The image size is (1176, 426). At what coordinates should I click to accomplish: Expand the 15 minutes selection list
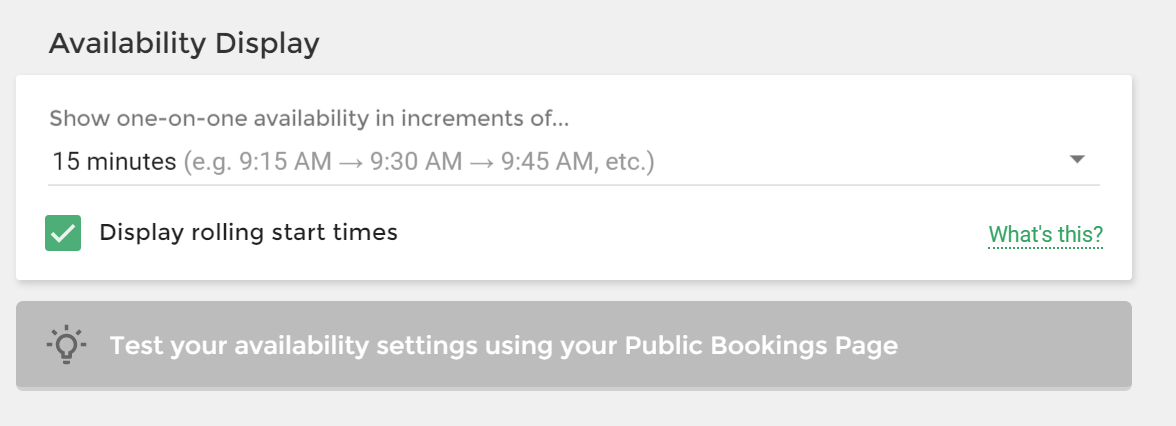(574, 162)
